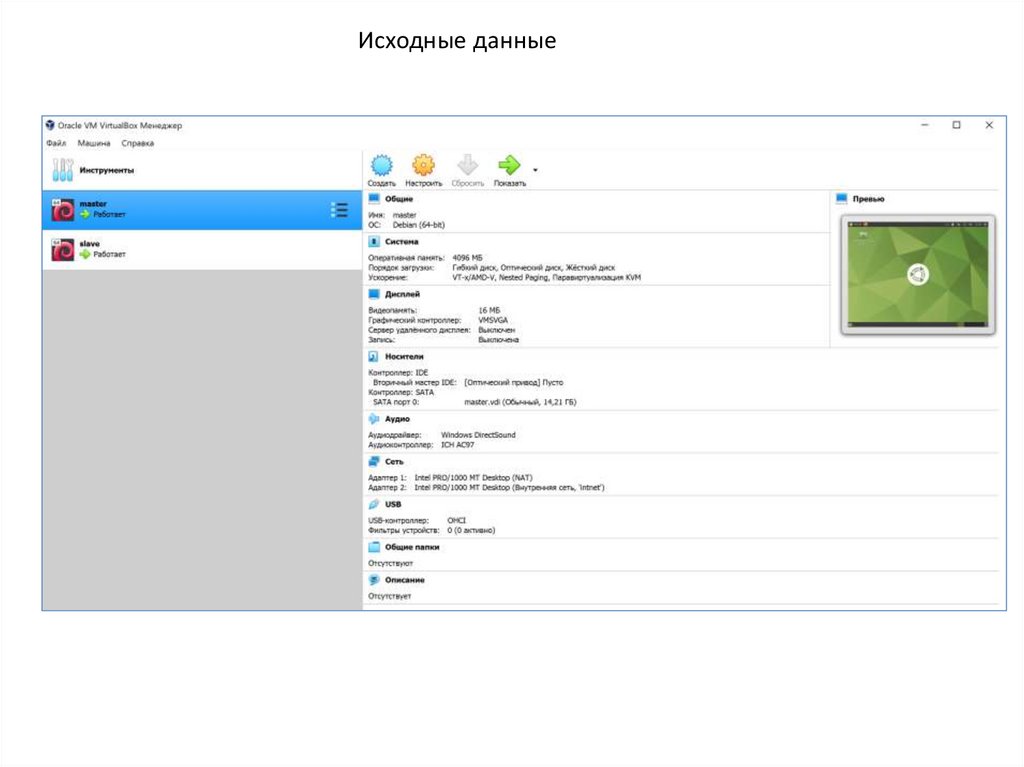
Task: Open the Файл menu
Action: coord(56,143)
